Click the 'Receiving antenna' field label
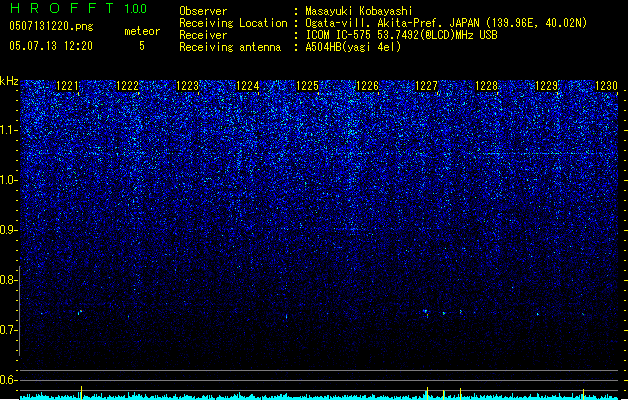The height and width of the screenshot is (400, 629). (x=230, y=47)
